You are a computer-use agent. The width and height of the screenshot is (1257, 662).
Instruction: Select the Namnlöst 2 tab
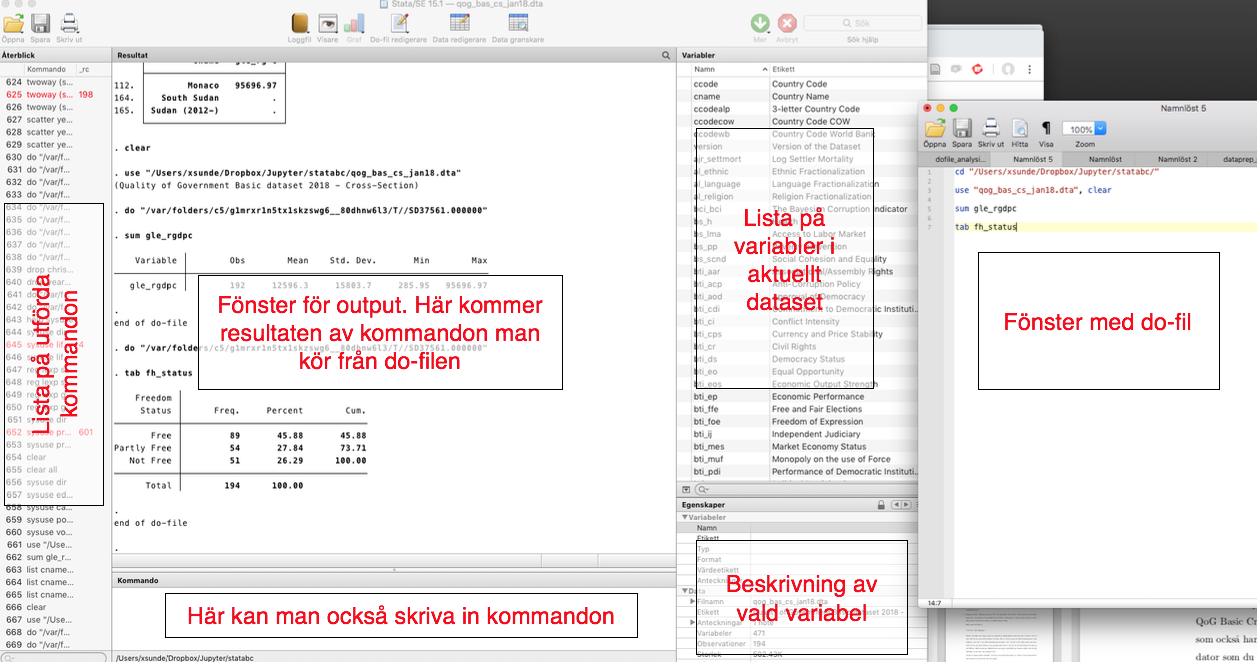tap(1177, 159)
